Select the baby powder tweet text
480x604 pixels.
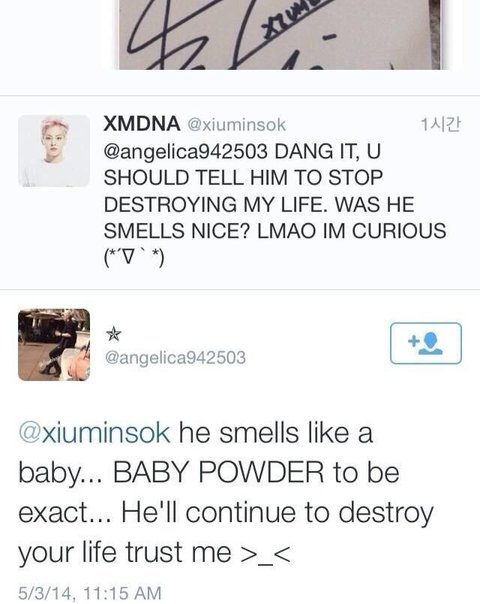click(x=226, y=494)
